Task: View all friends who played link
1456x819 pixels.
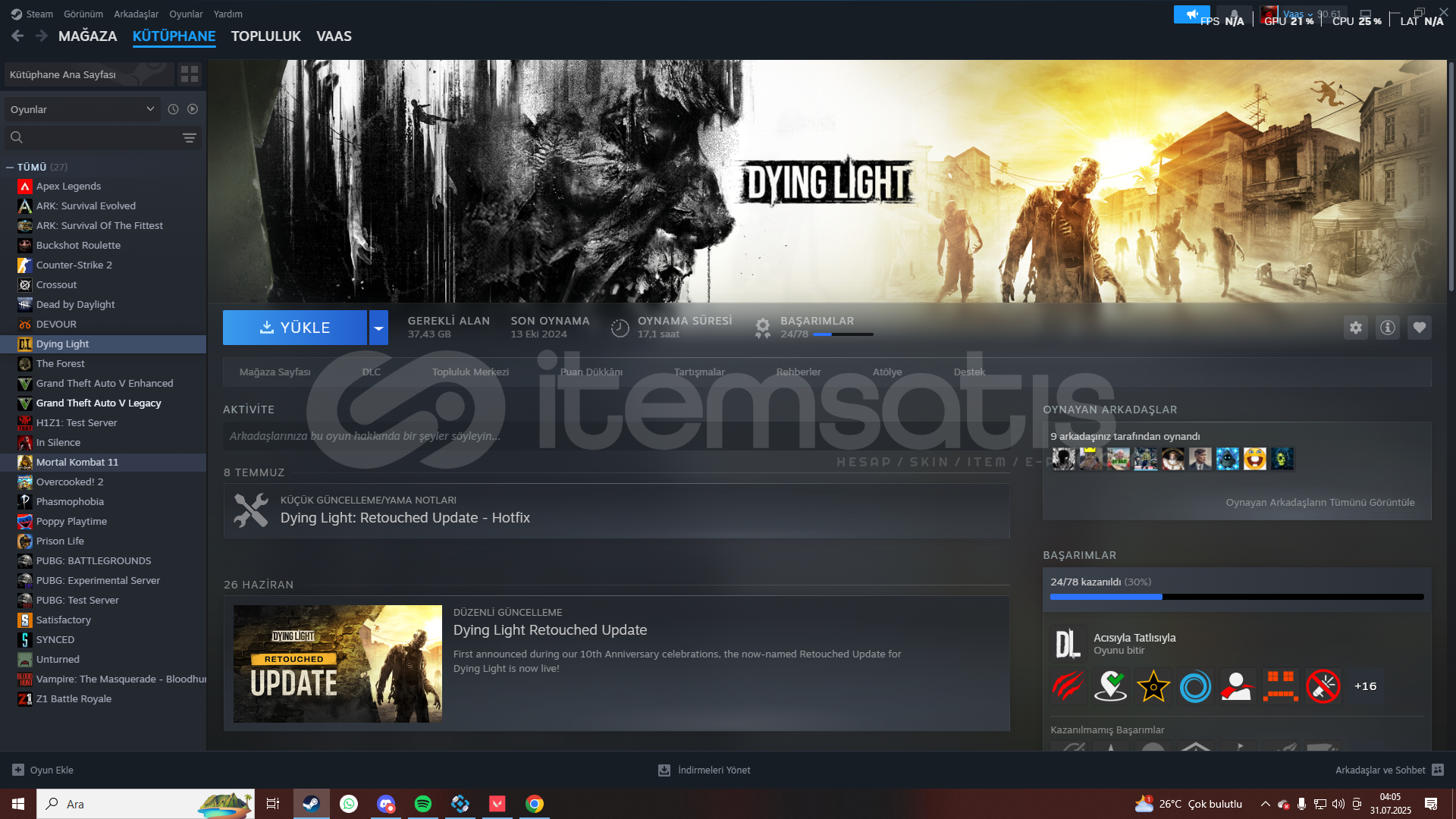Action: click(x=1319, y=502)
